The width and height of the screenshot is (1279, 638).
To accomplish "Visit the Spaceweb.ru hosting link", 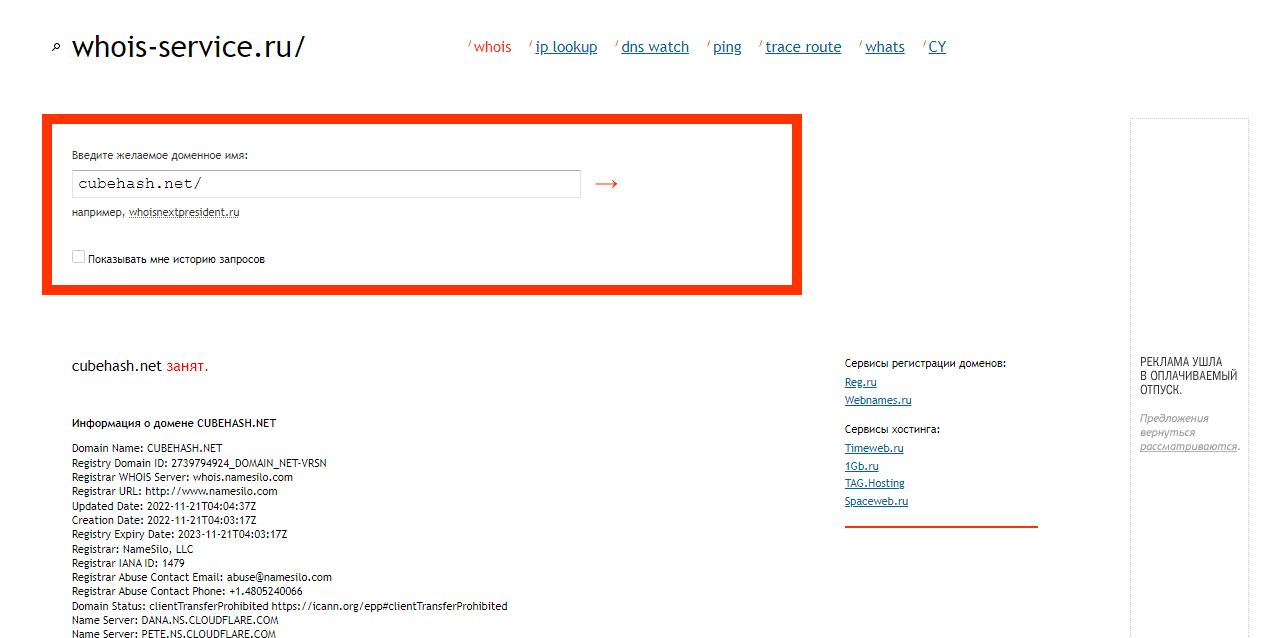I will click(876, 502).
